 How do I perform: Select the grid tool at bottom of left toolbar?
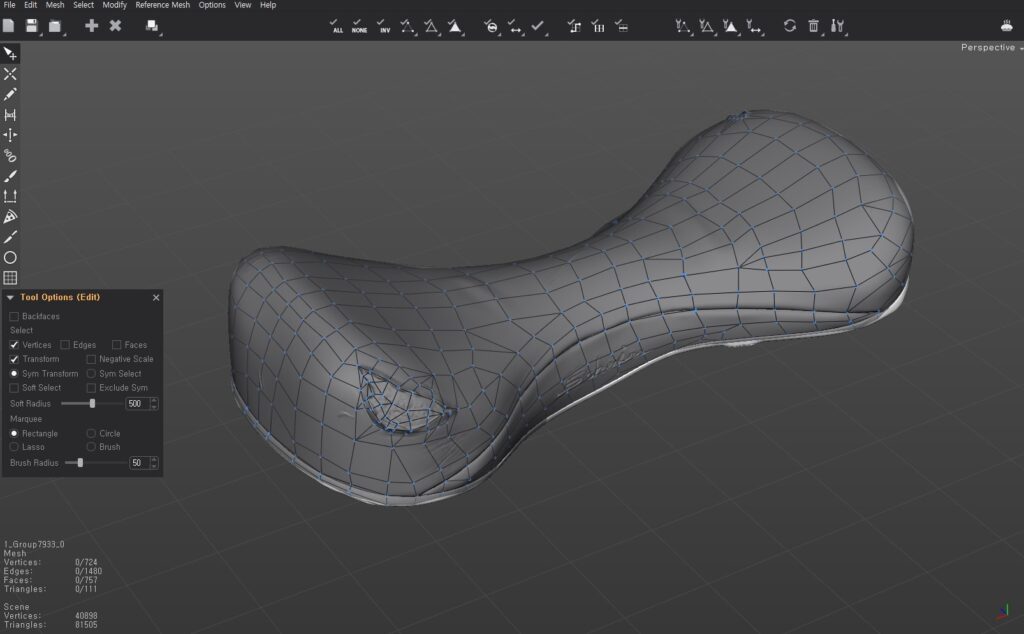[x=10, y=278]
